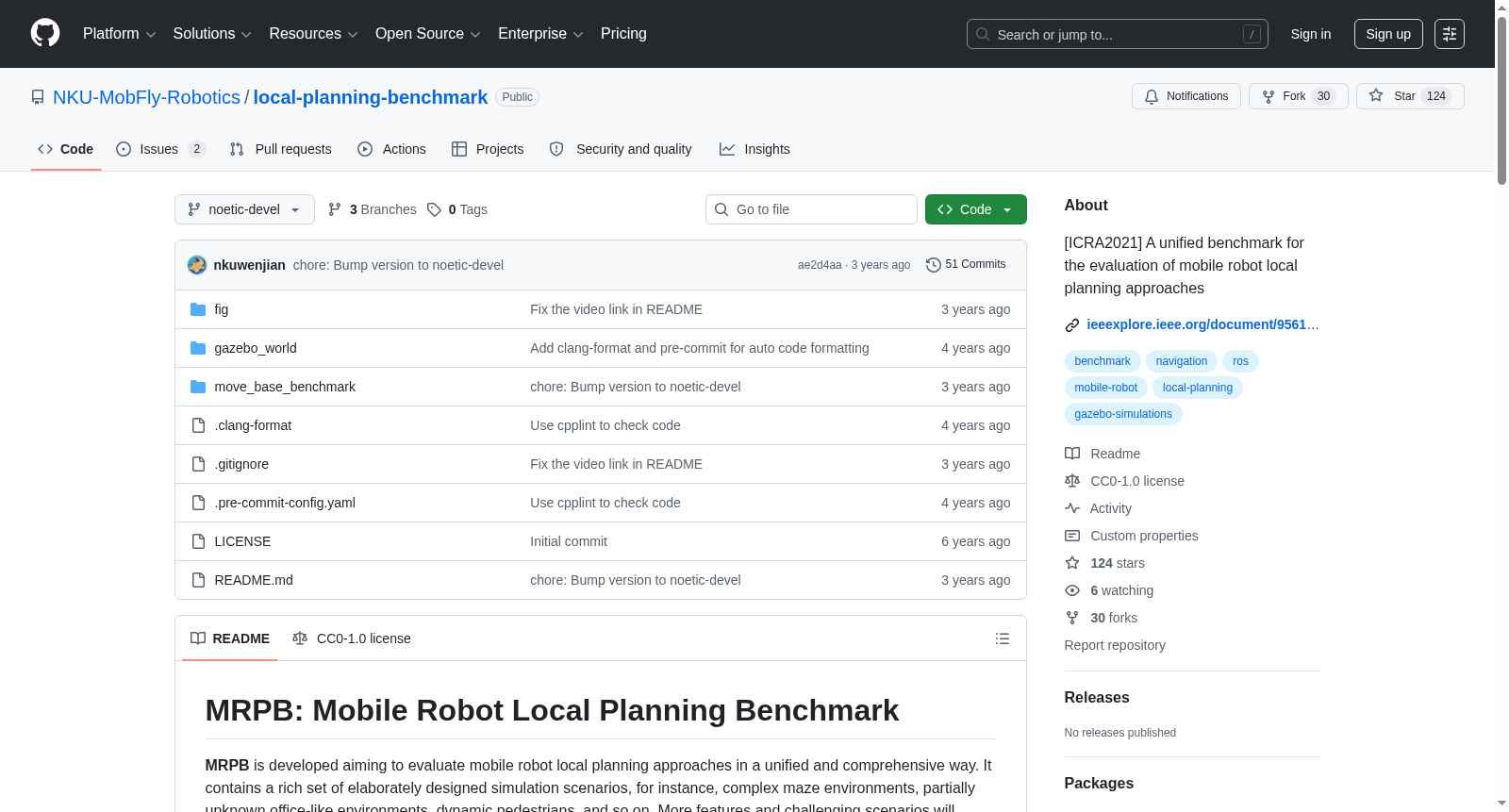Select the README.md file icon
The height and width of the screenshot is (812, 1509).
[x=198, y=580]
